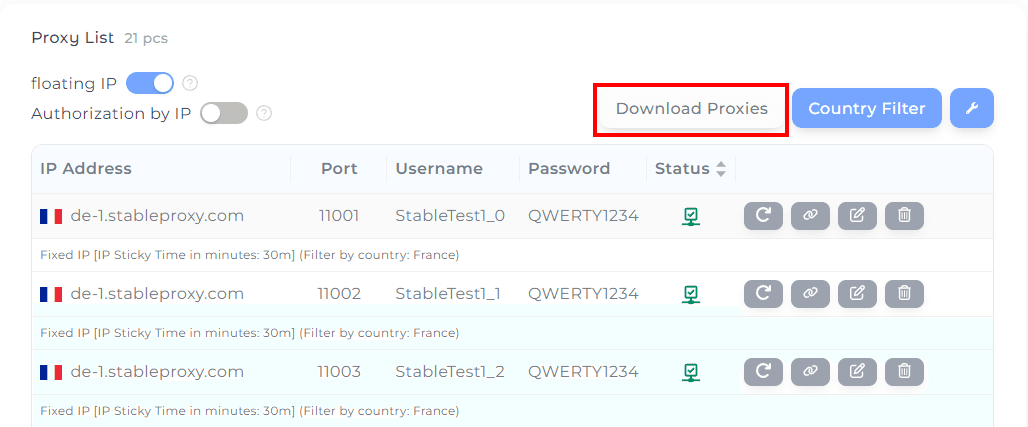Image resolution: width=1028 pixels, height=427 pixels.
Task: Show help for Authorization by IP
Action: point(264,113)
